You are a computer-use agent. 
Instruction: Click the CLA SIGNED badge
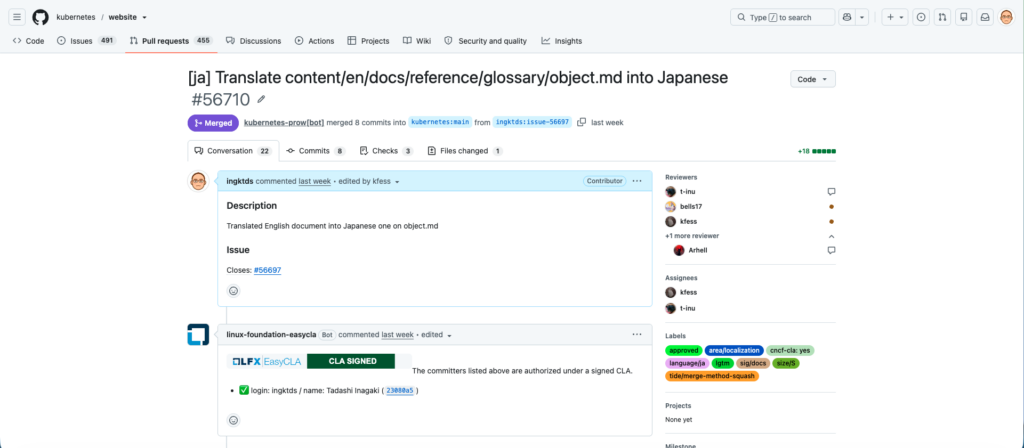(351, 361)
